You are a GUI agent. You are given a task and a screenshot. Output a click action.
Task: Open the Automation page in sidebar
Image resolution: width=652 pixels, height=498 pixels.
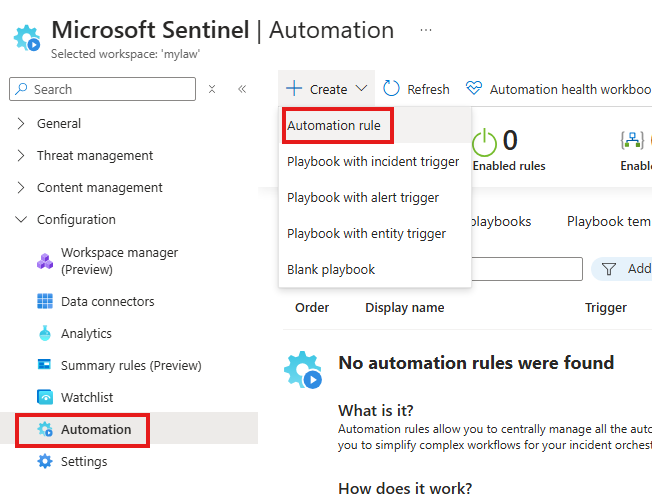pos(96,429)
